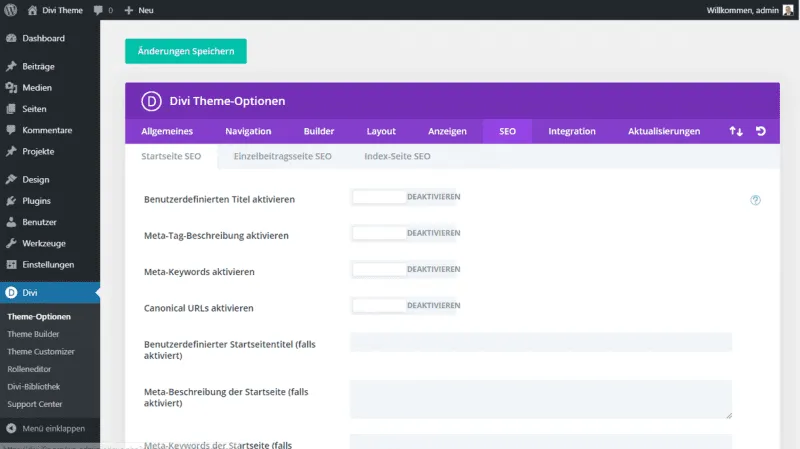Click the reset settings arrow icon
Viewport: 800px width, 449px height.
pyautogui.click(x=761, y=131)
